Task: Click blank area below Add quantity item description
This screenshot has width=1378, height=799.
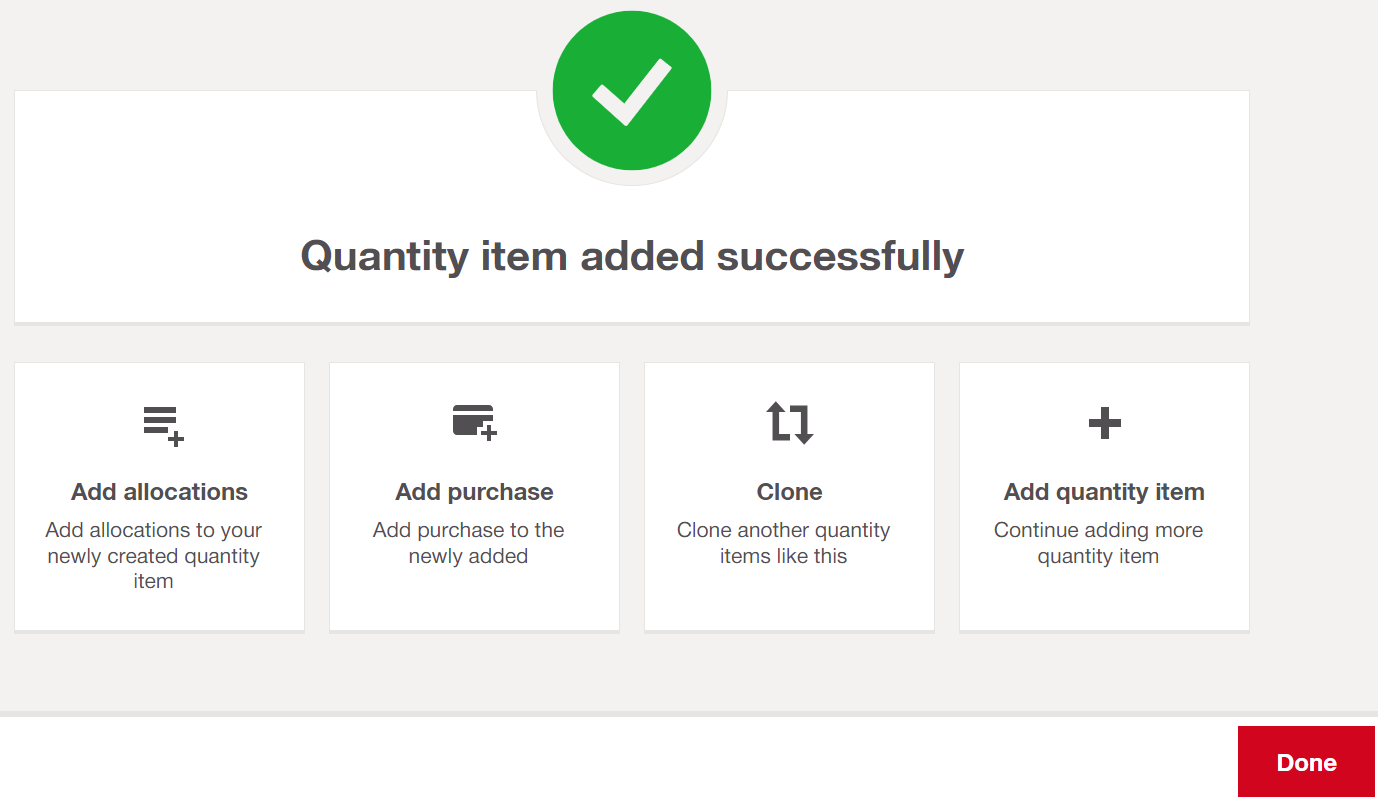Action: point(1104,600)
